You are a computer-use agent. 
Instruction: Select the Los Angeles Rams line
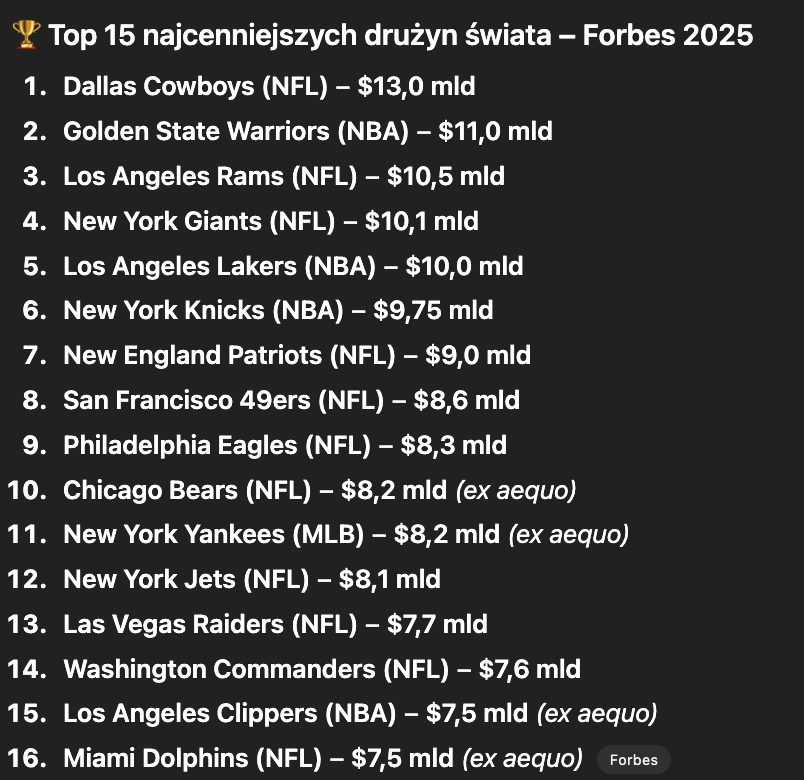click(x=283, y=176)
